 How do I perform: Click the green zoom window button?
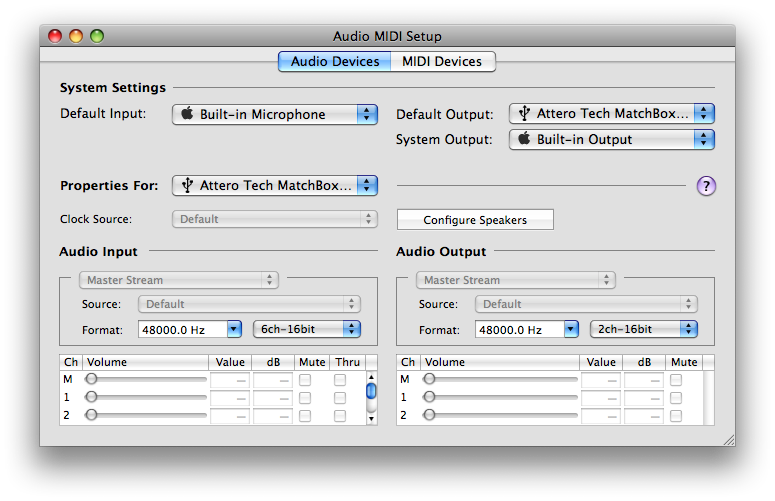(97, 37)
